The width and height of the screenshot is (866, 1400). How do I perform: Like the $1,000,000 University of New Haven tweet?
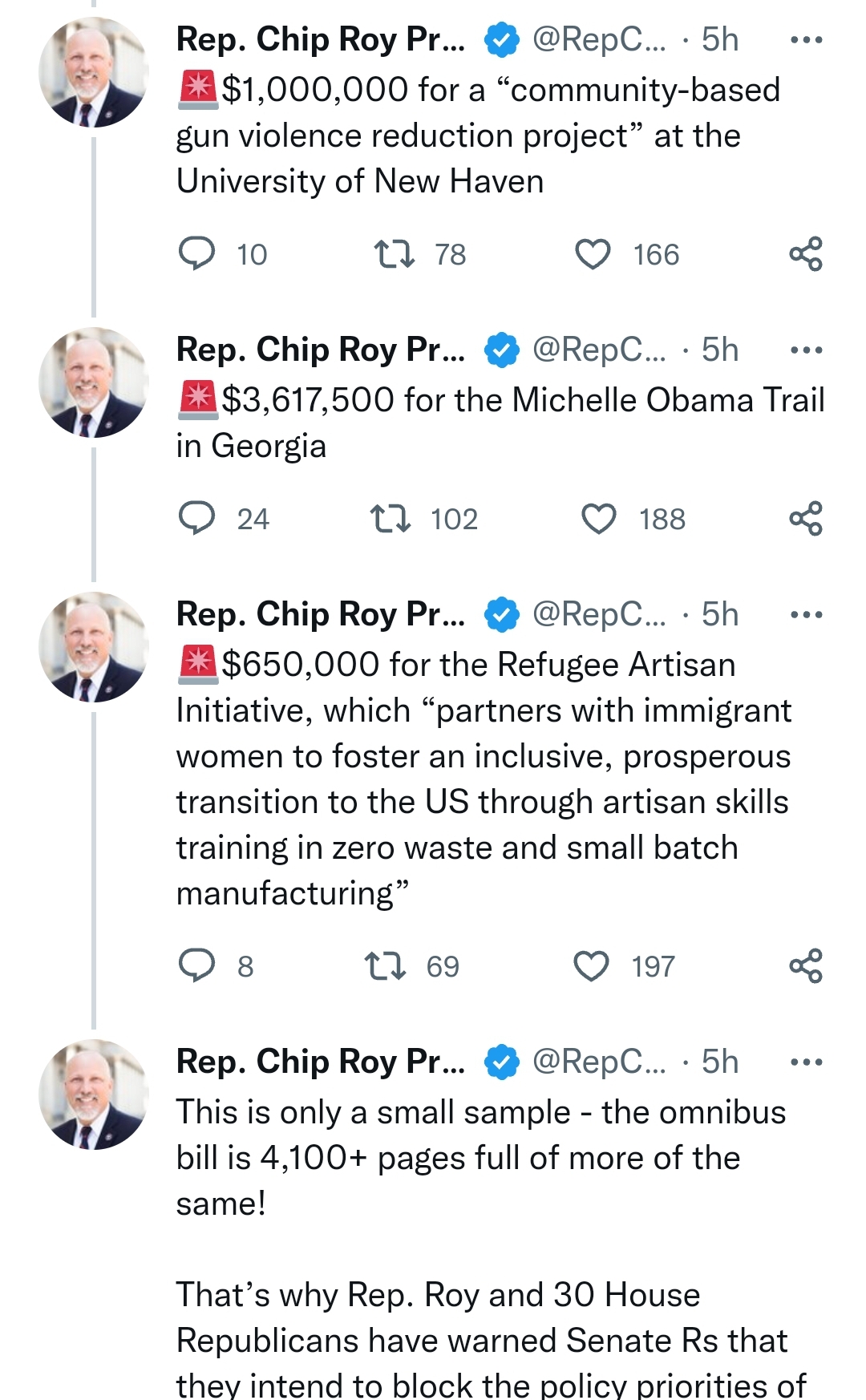[593, 254]
